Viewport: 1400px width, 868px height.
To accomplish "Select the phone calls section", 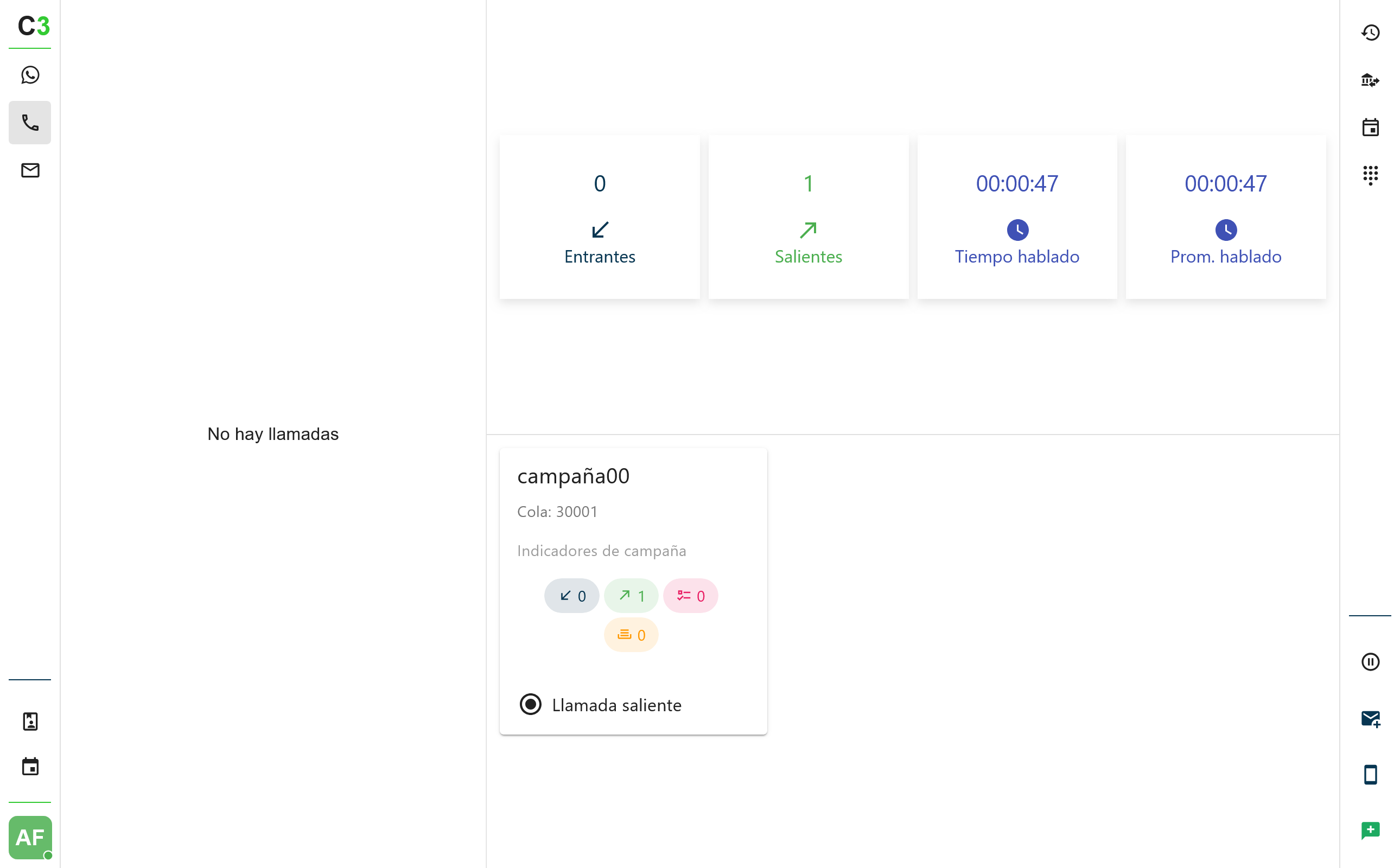I will tap(30, 123).
